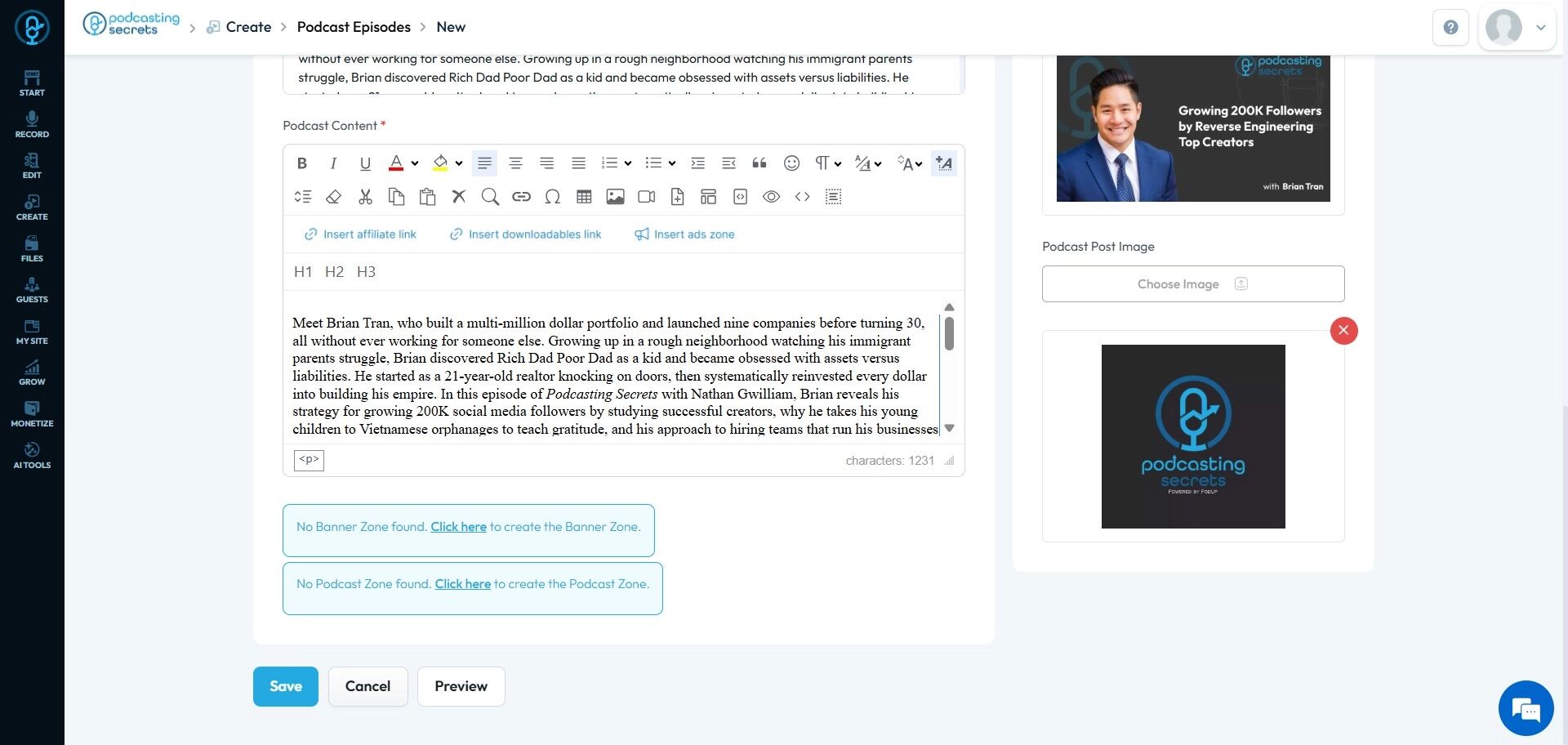The width and height of the screenshot is (1568, 745).
Task: Apply italic formatting
Action: [x=333, y=163]
